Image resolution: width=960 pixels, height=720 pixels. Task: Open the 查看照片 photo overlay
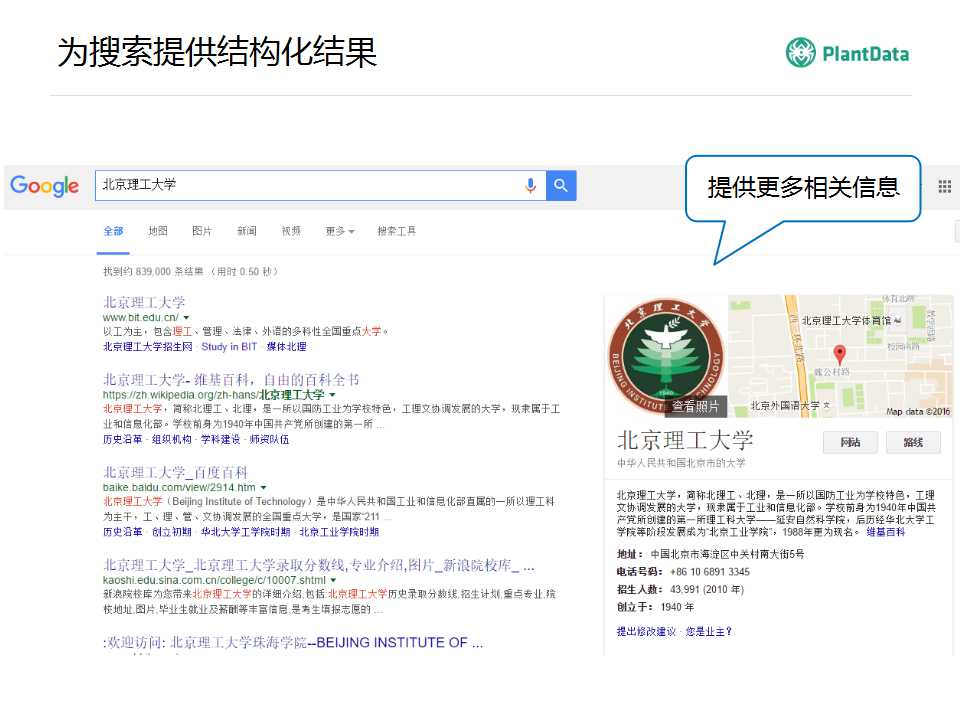(695, 406)
